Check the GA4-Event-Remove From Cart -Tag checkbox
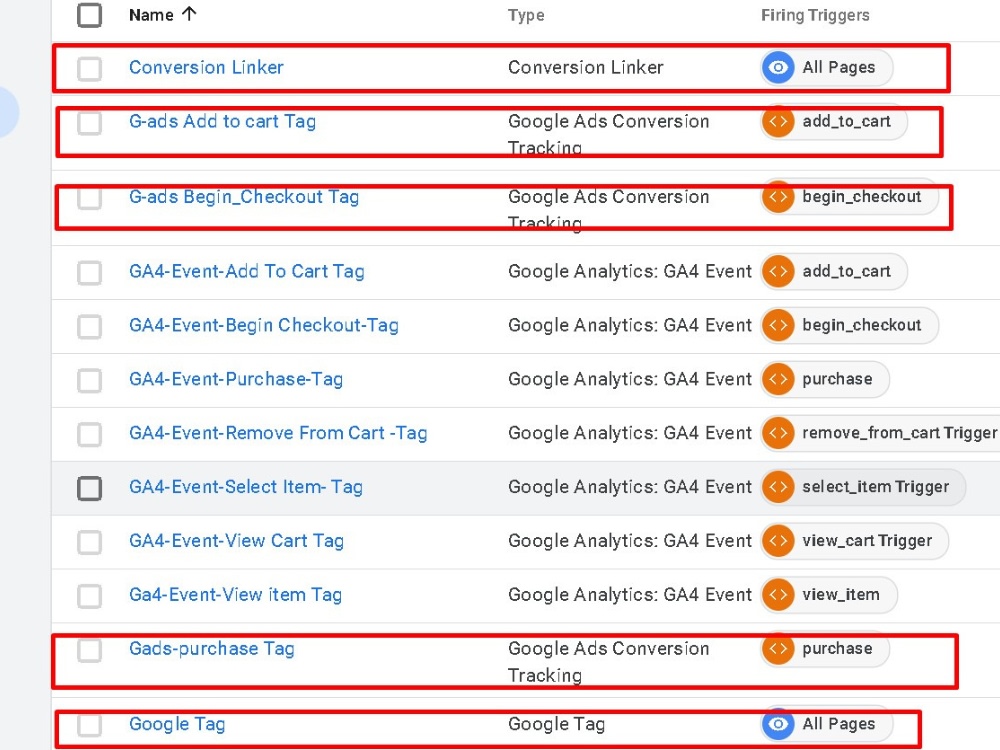This screenshot has height=750, width=1000. [89, 434]
